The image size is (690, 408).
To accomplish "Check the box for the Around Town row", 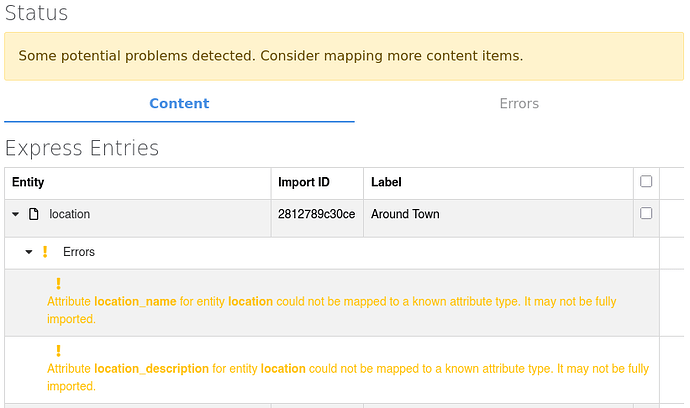I will tap(646, 213).
